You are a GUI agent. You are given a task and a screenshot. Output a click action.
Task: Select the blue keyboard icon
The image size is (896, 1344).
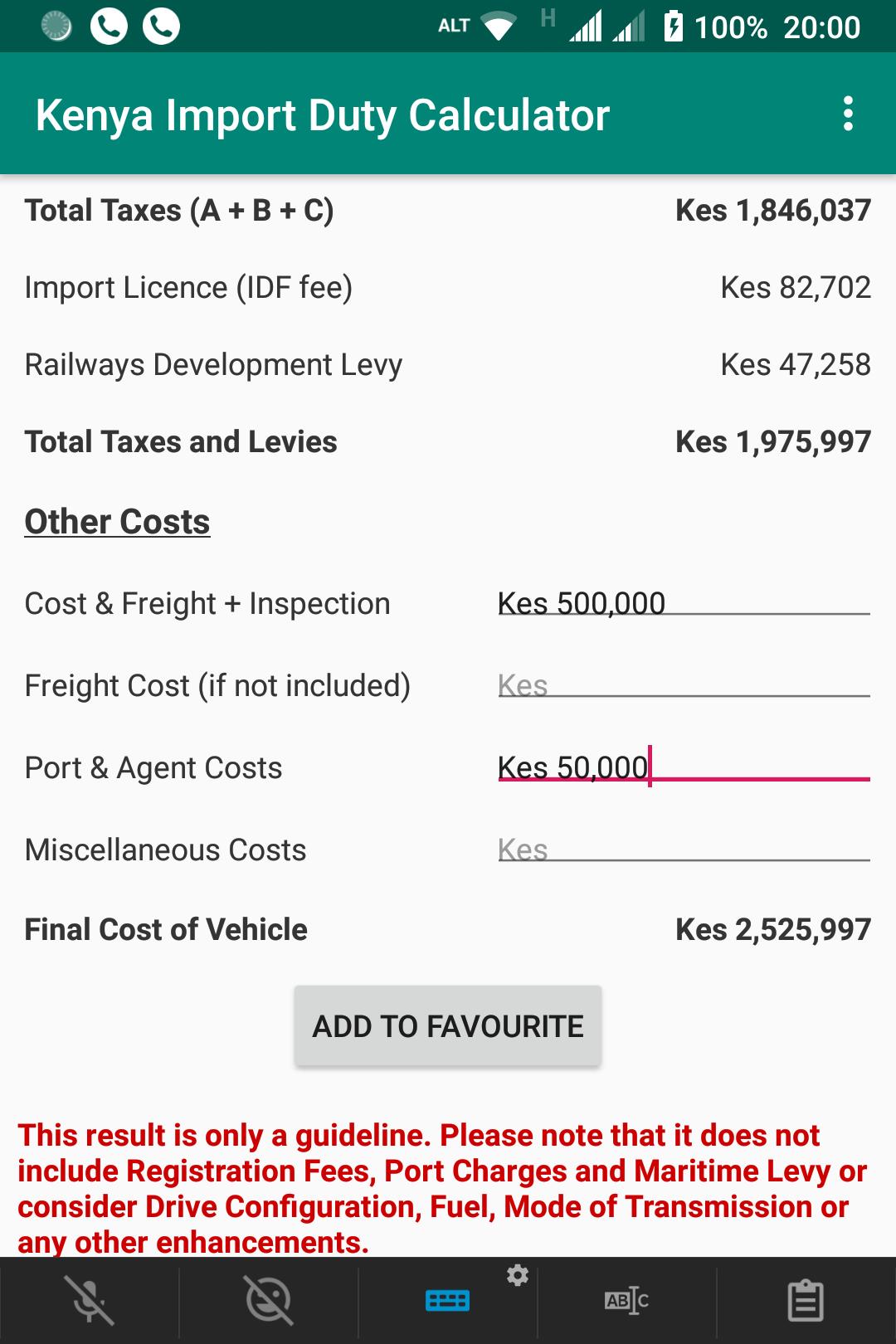click(447, 1300)
